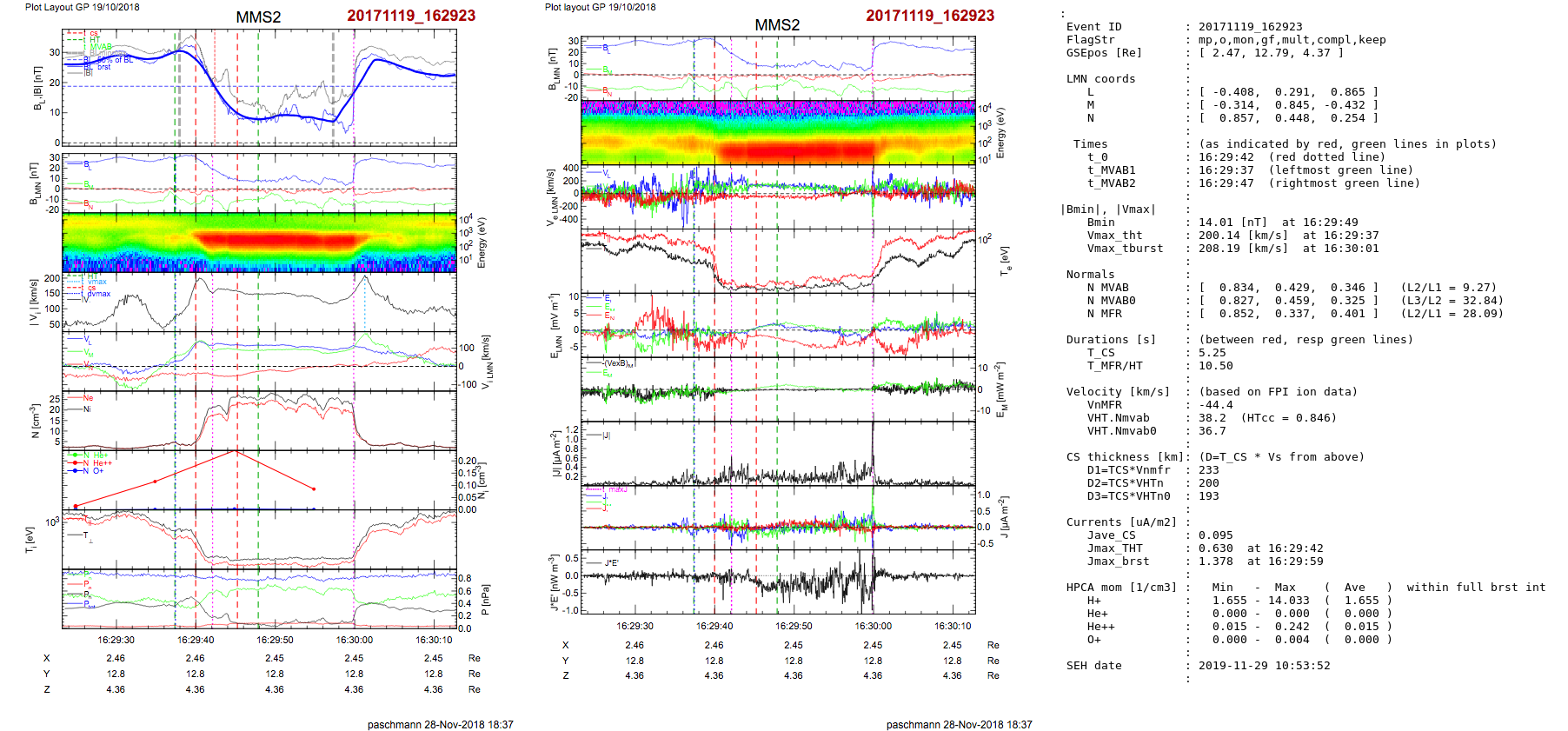Viewport: 1568px width, 731px height.
Task: Click the 'HPCA mom [1/cm3]' heading
Action: tap(1121, 588)
